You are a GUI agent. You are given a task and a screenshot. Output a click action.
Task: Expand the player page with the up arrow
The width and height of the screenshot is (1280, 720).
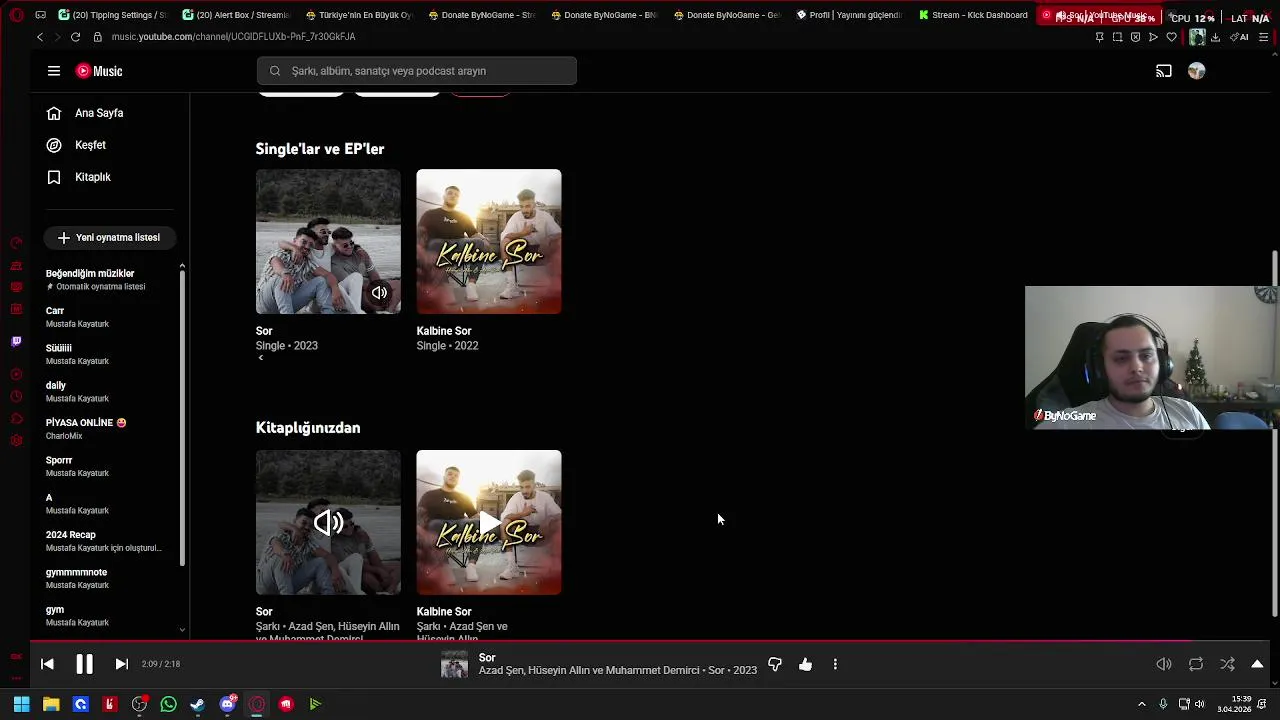click(1257, 664)
